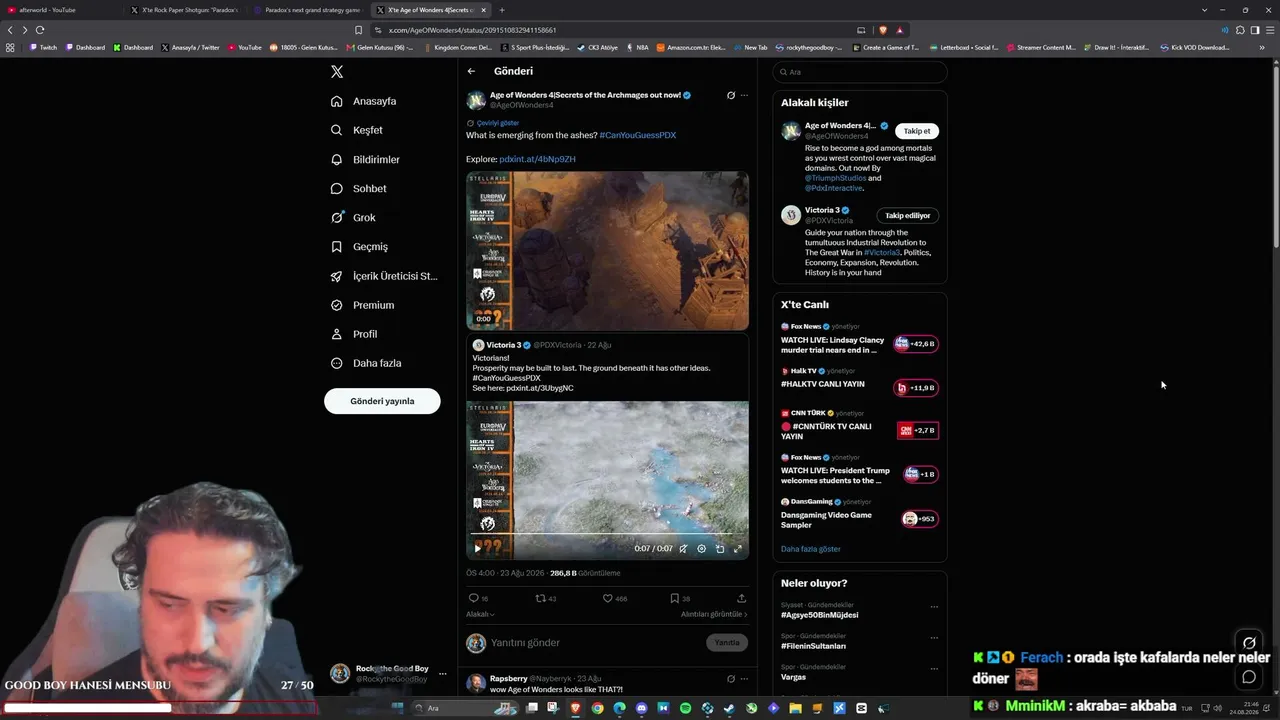The image size is (1280, 720).
Task: Open Keşfet in the sidebar
Action: tap(357, 130)
